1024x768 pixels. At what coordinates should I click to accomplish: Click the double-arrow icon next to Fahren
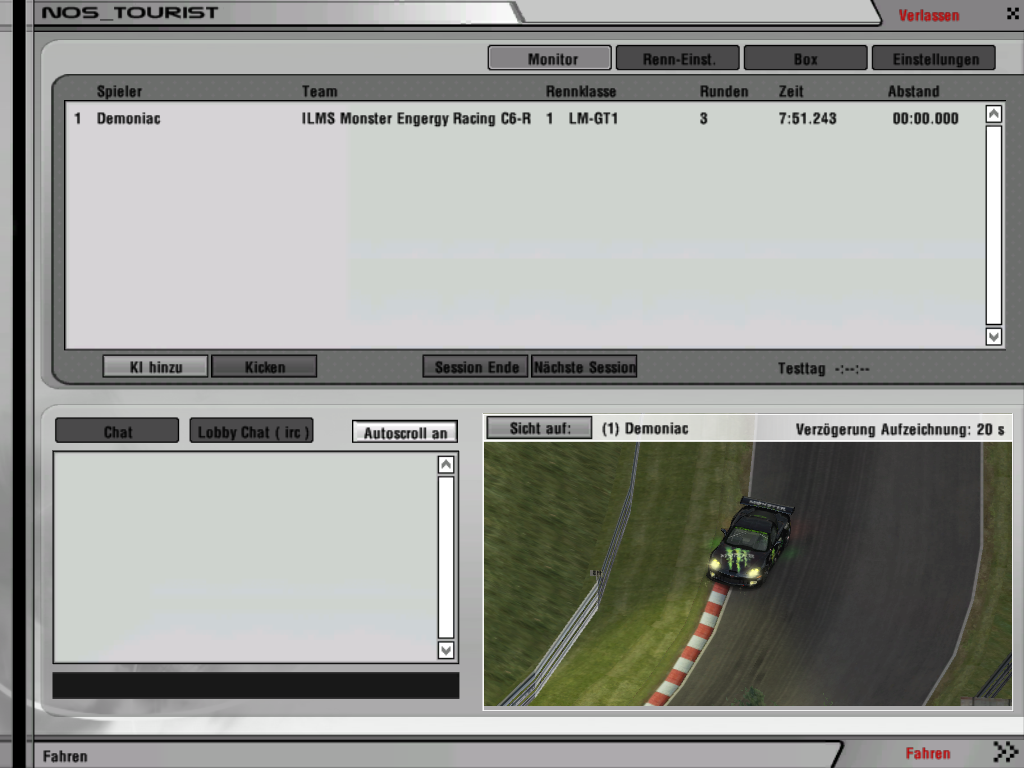coord(1004,752)
